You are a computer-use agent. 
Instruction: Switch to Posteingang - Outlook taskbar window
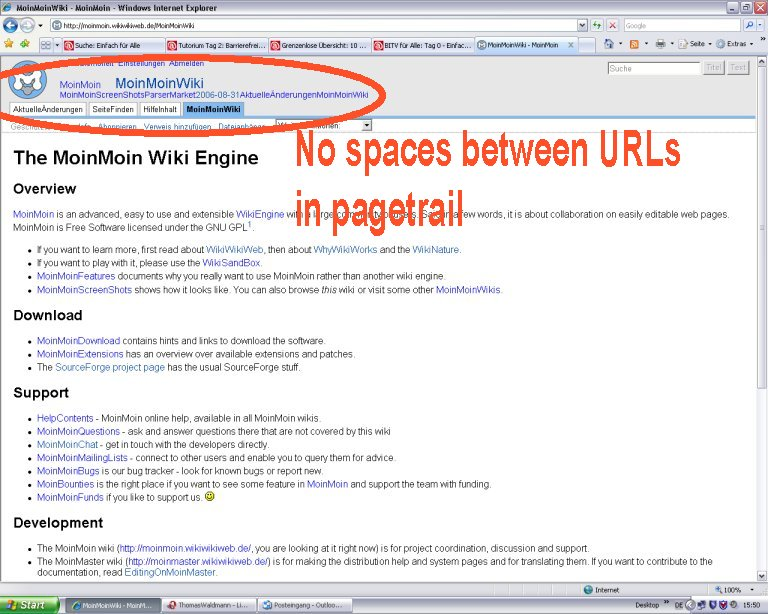pyautogui.click(x=305, y=606)
